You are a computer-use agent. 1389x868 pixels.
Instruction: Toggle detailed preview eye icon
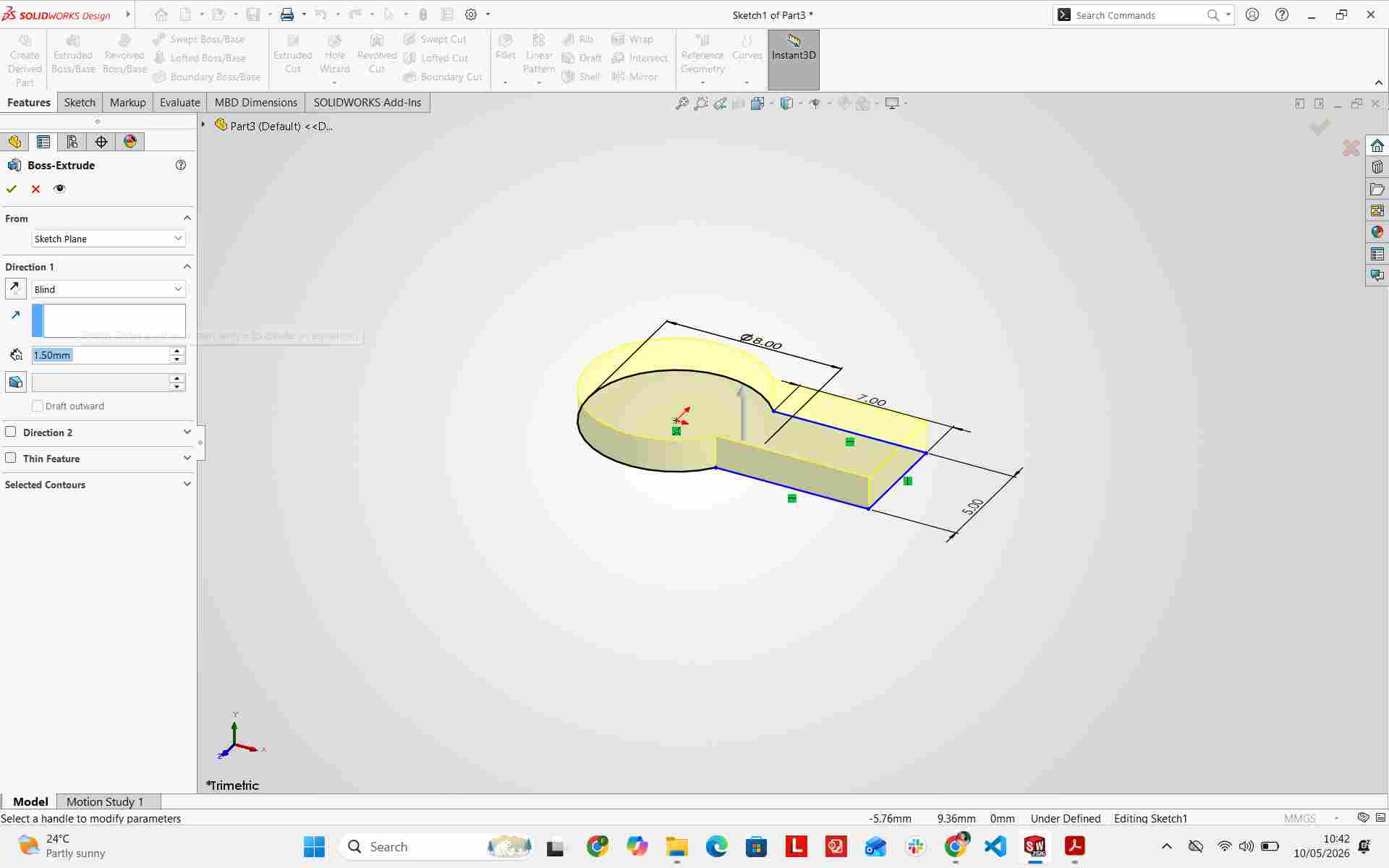point(59,189)
